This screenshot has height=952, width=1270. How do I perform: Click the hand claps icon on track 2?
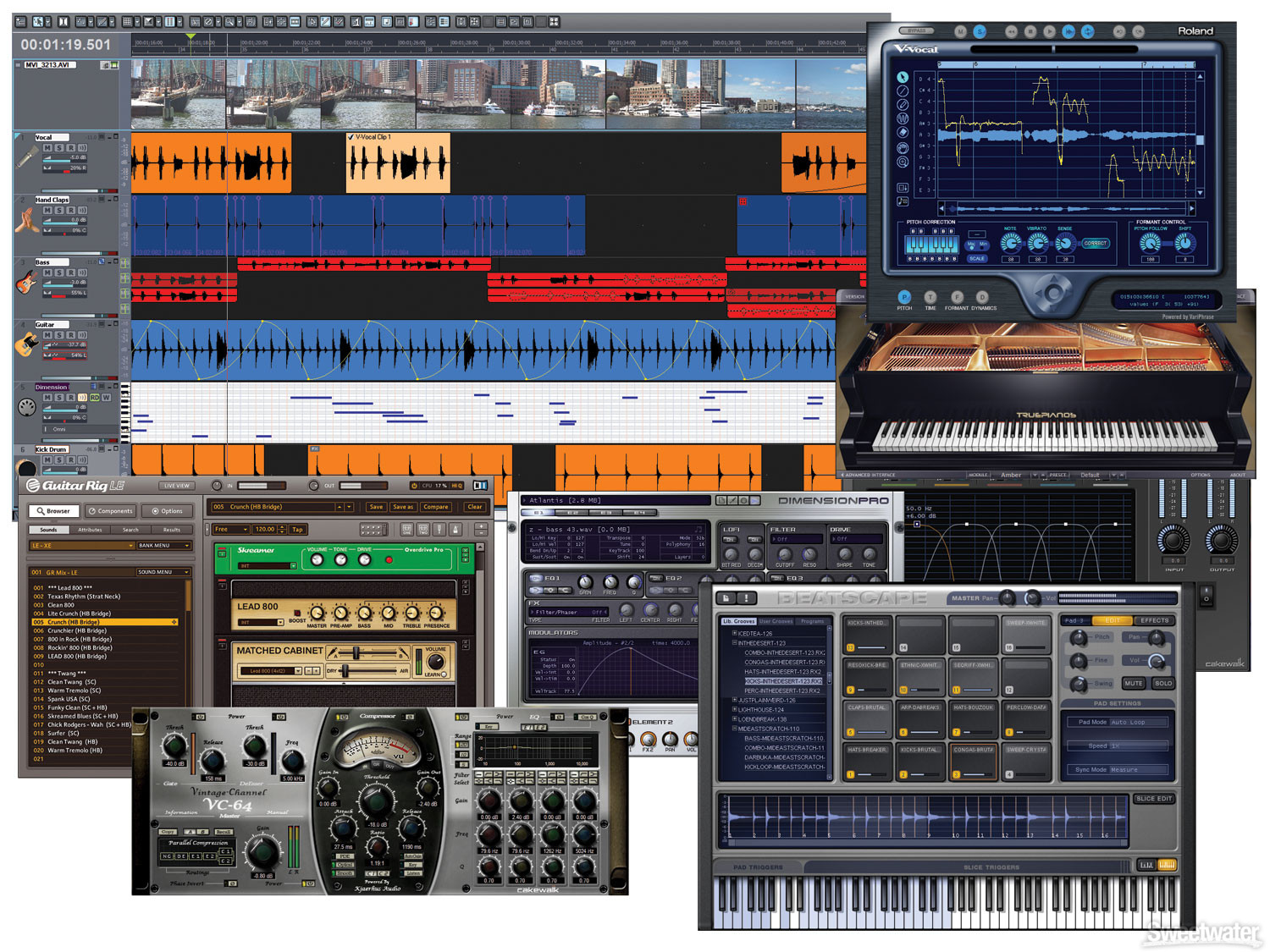[x=25, y=221]
